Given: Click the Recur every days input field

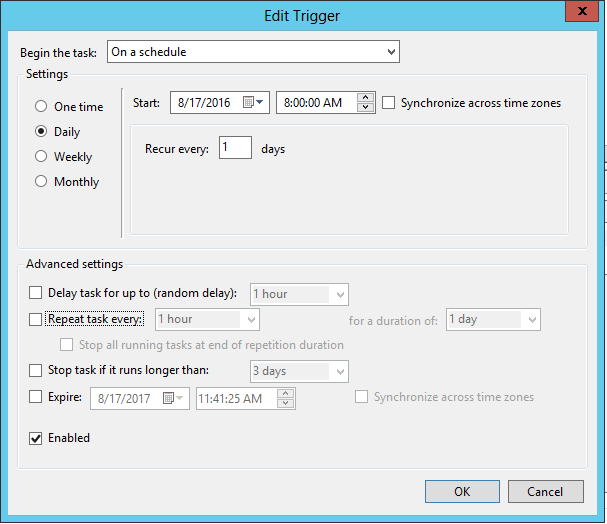Looking at the screenshot, I should point(235,147).
